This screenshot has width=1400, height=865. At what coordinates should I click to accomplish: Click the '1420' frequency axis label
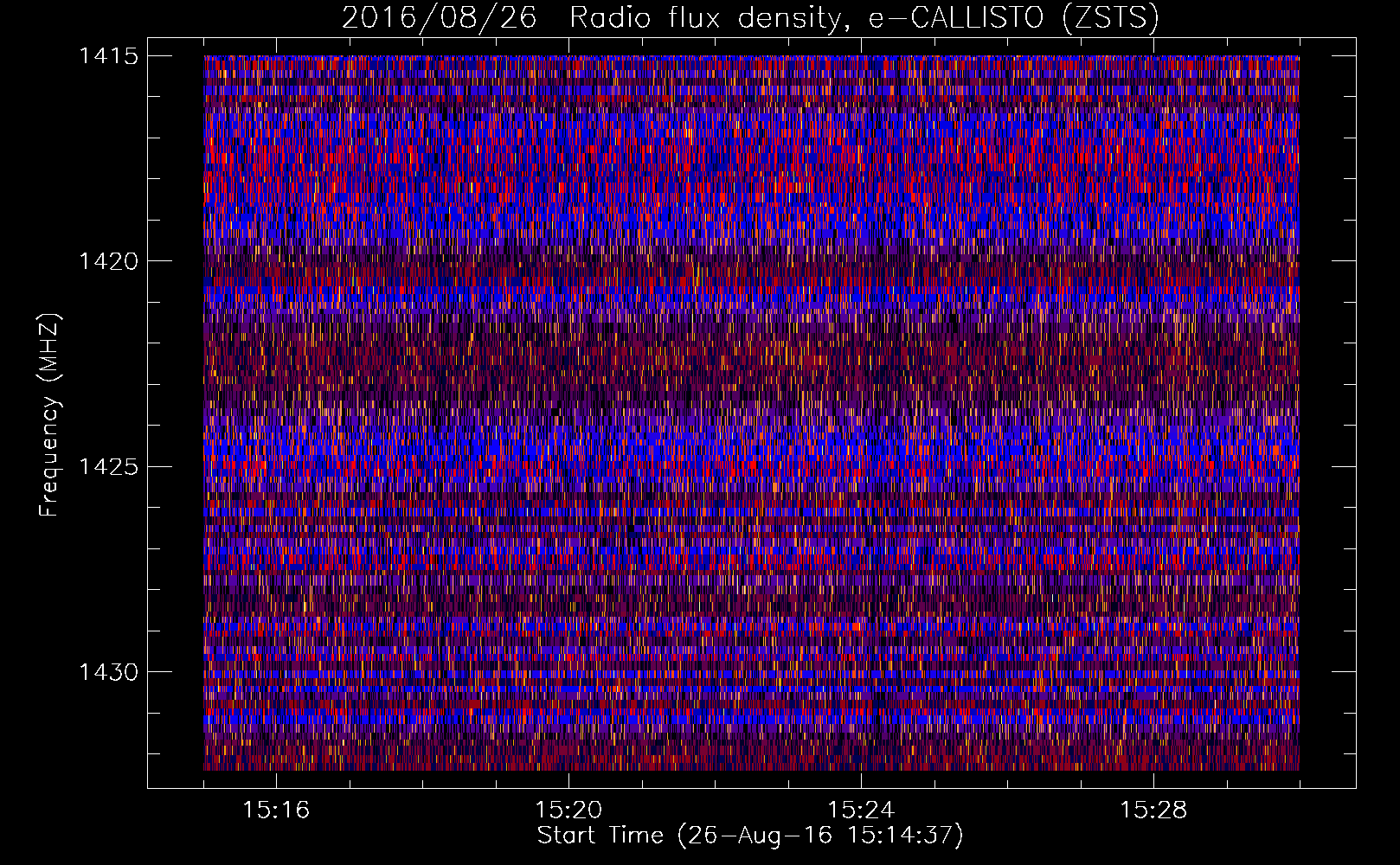tap(108, 261)
